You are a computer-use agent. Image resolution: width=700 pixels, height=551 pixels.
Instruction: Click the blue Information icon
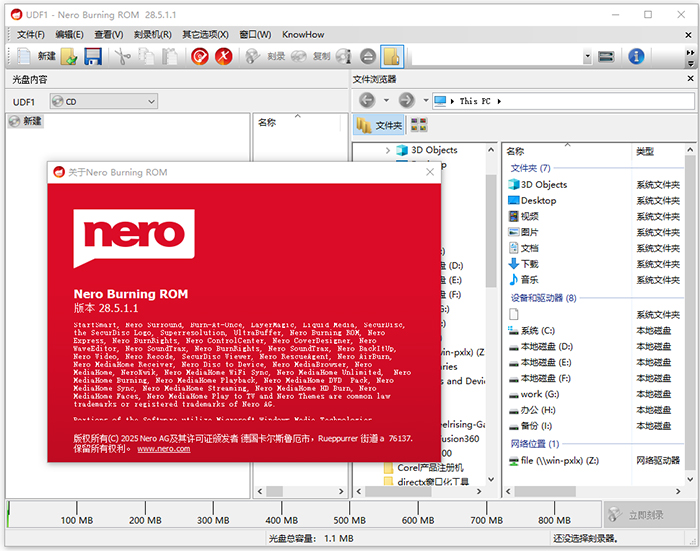(636, 56)
